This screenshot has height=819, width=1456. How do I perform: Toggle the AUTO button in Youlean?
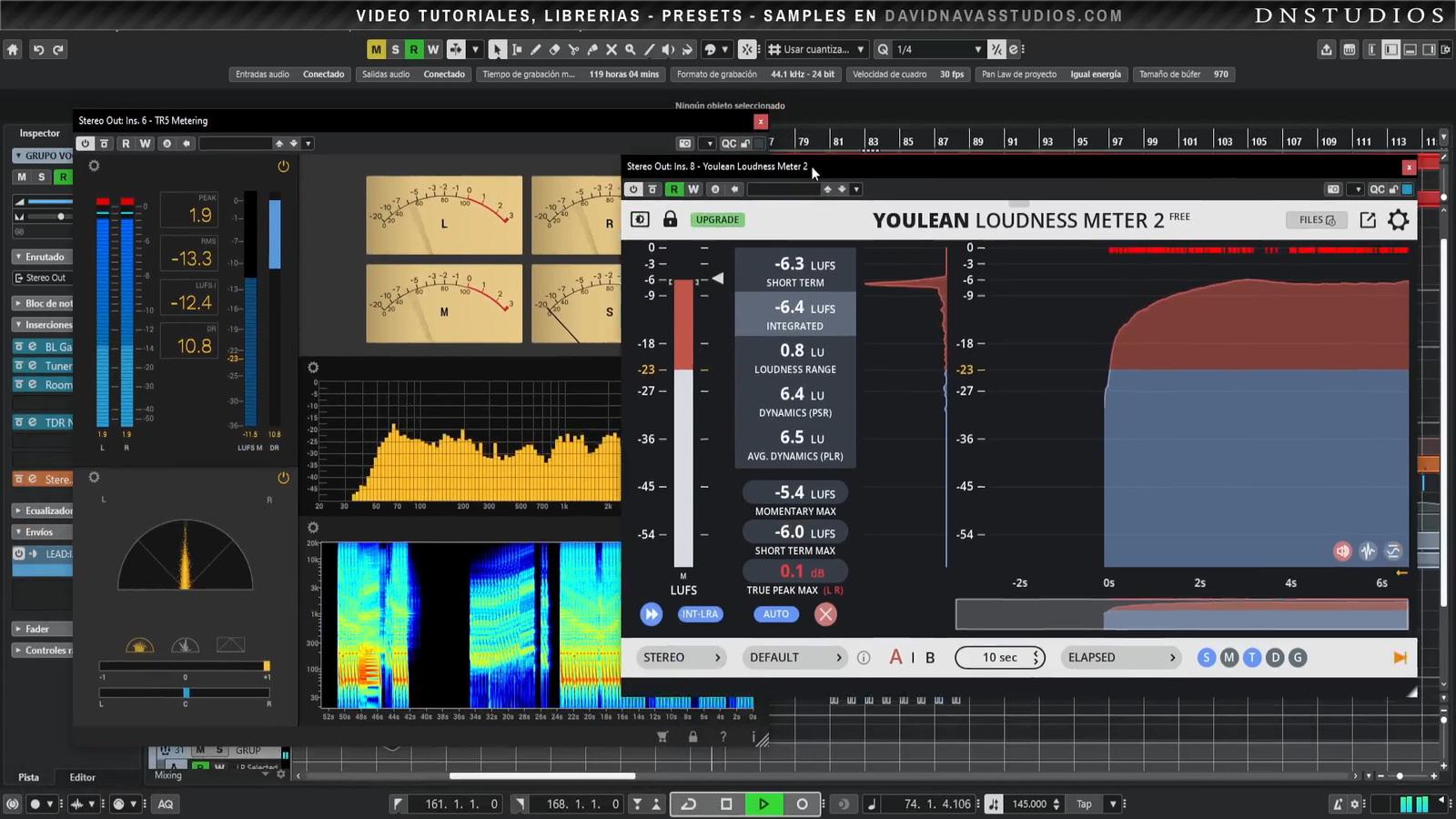point(775,614)
